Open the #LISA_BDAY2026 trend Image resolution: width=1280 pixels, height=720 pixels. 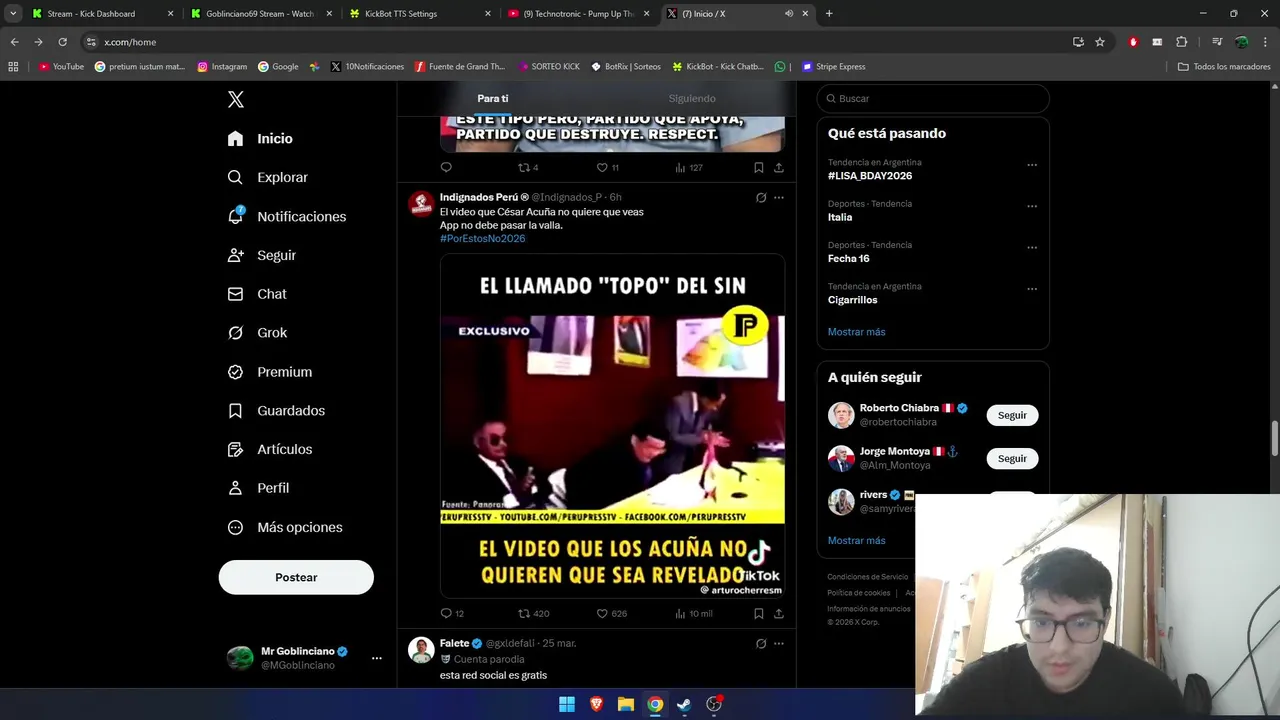tap(869, 176)
